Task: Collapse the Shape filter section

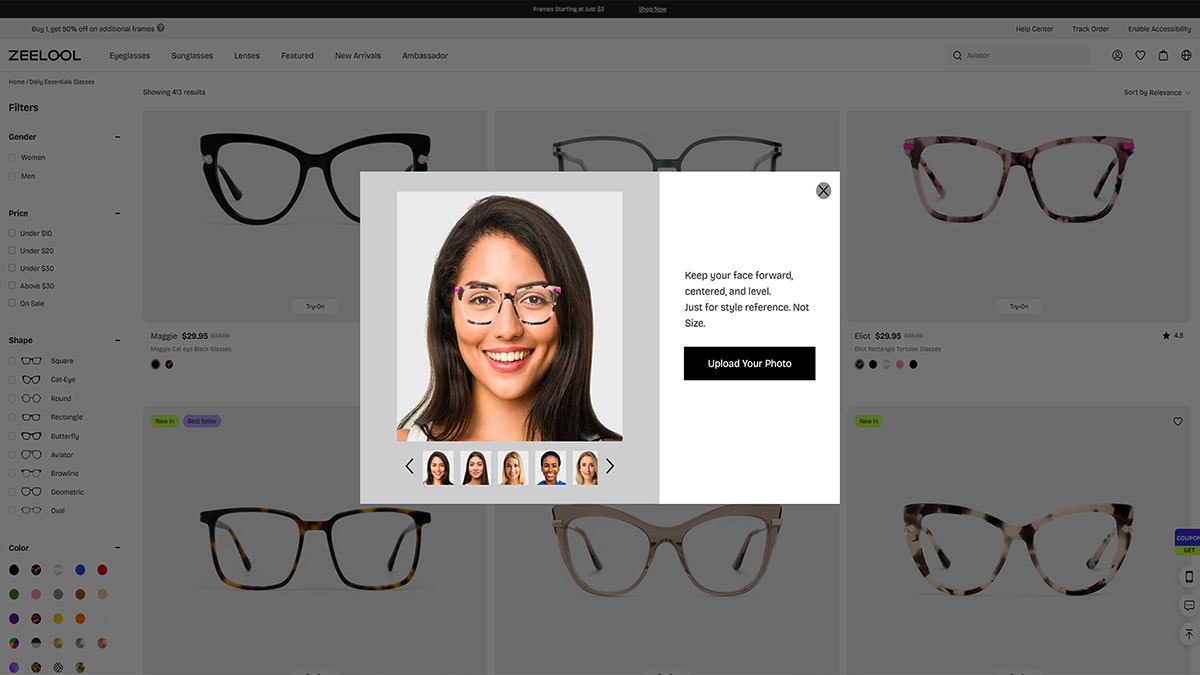Action: coord(117,340)
